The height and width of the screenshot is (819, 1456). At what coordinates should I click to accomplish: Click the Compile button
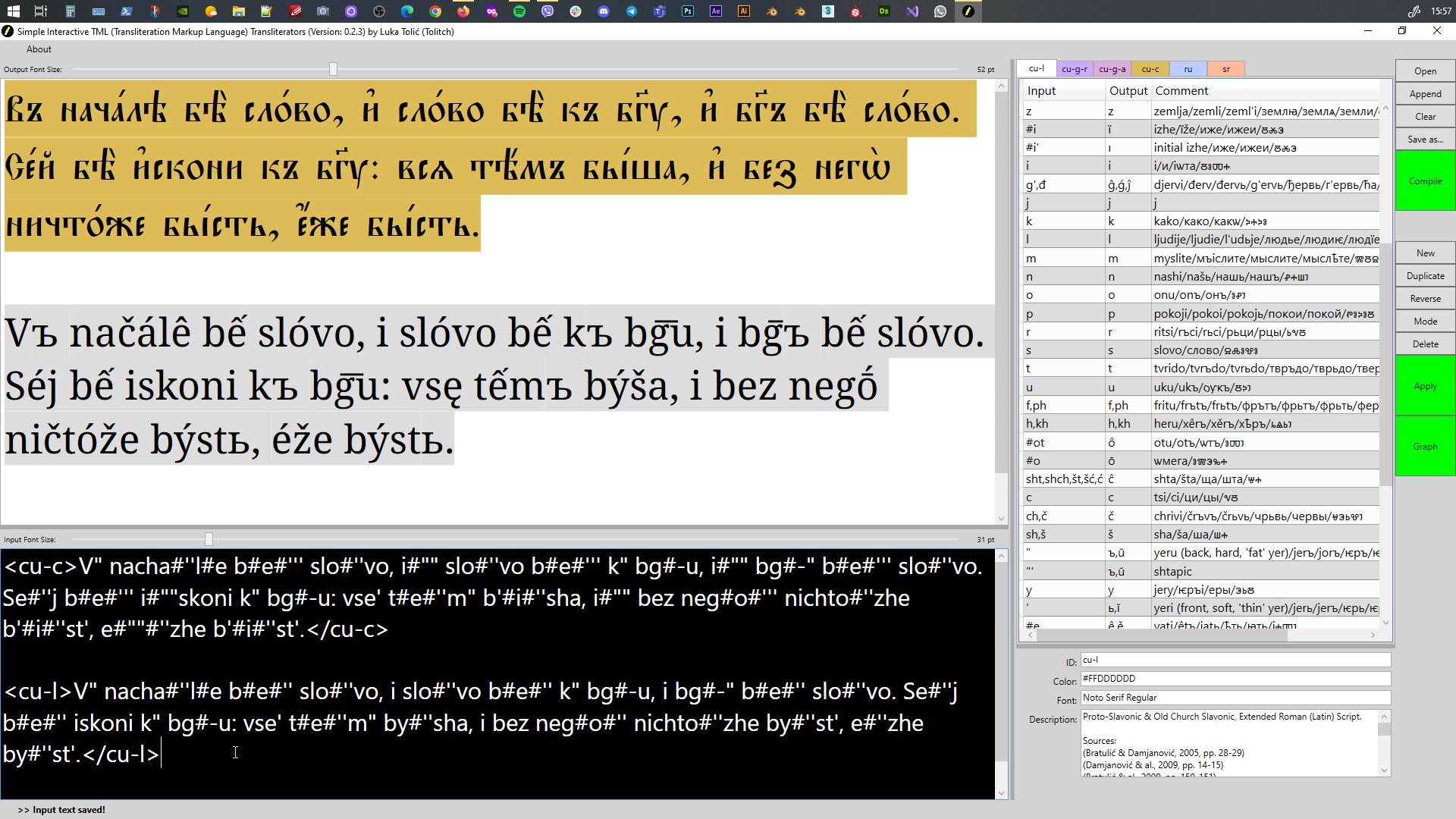tap(1425, 181)
